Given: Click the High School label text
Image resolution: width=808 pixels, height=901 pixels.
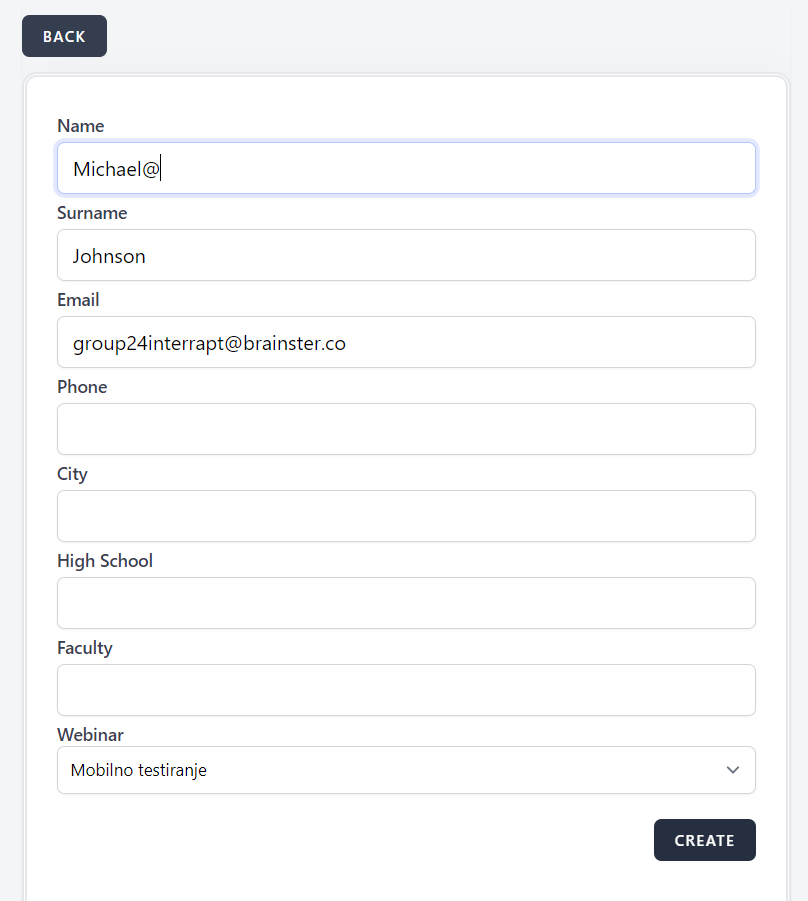Looking at the screenshot, I should pos(105,561).
